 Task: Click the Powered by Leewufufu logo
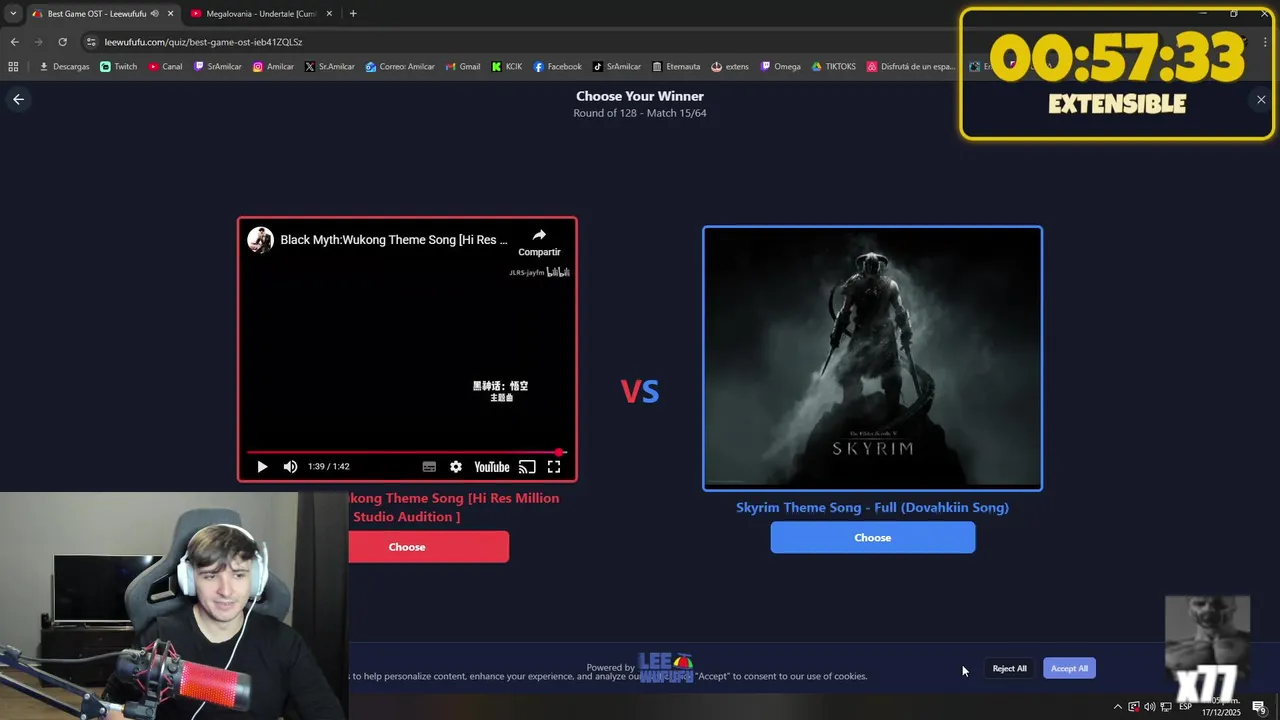(x=666, y=667)
